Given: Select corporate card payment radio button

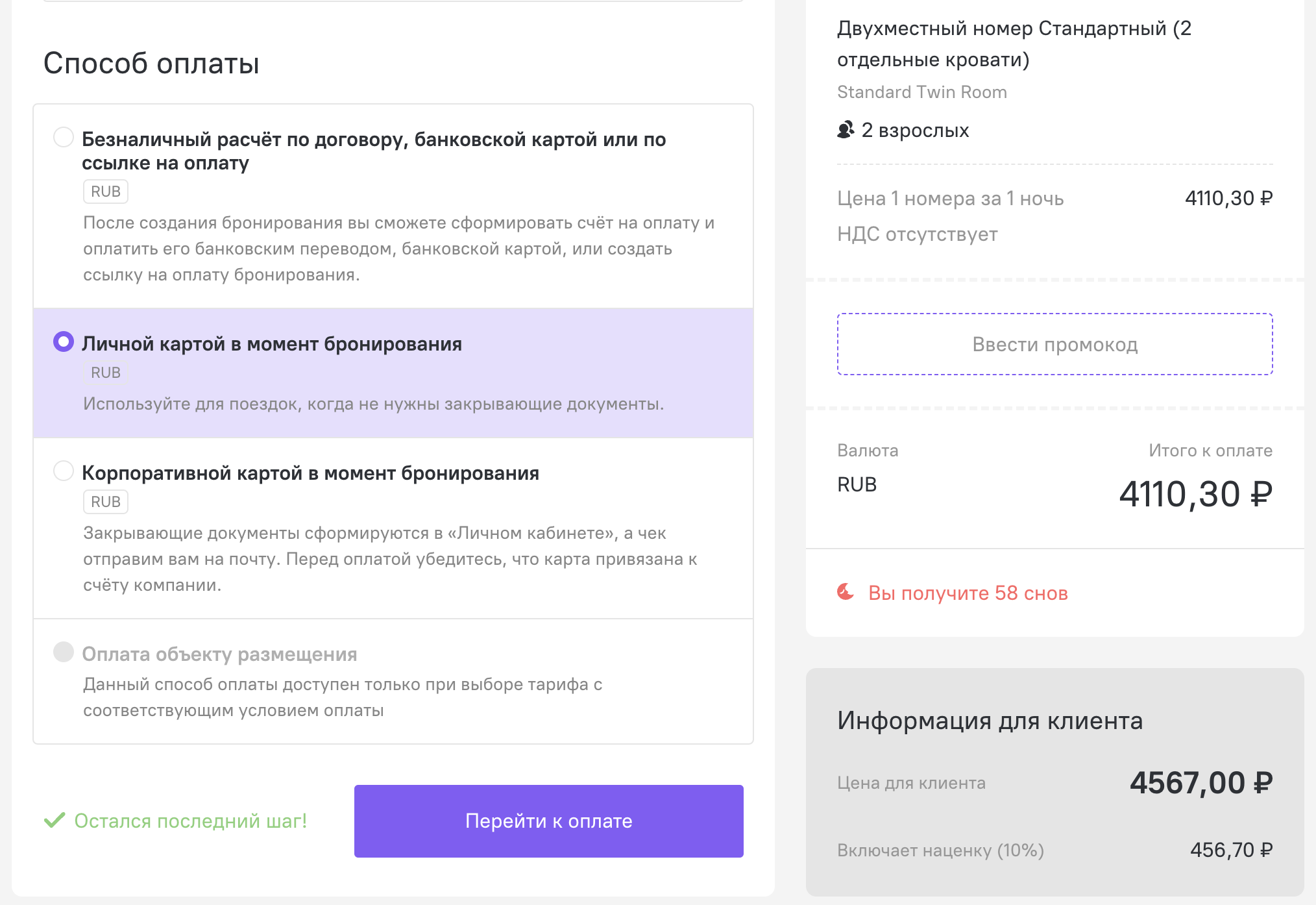Looking at the screenshot, I should coord(64,471).
